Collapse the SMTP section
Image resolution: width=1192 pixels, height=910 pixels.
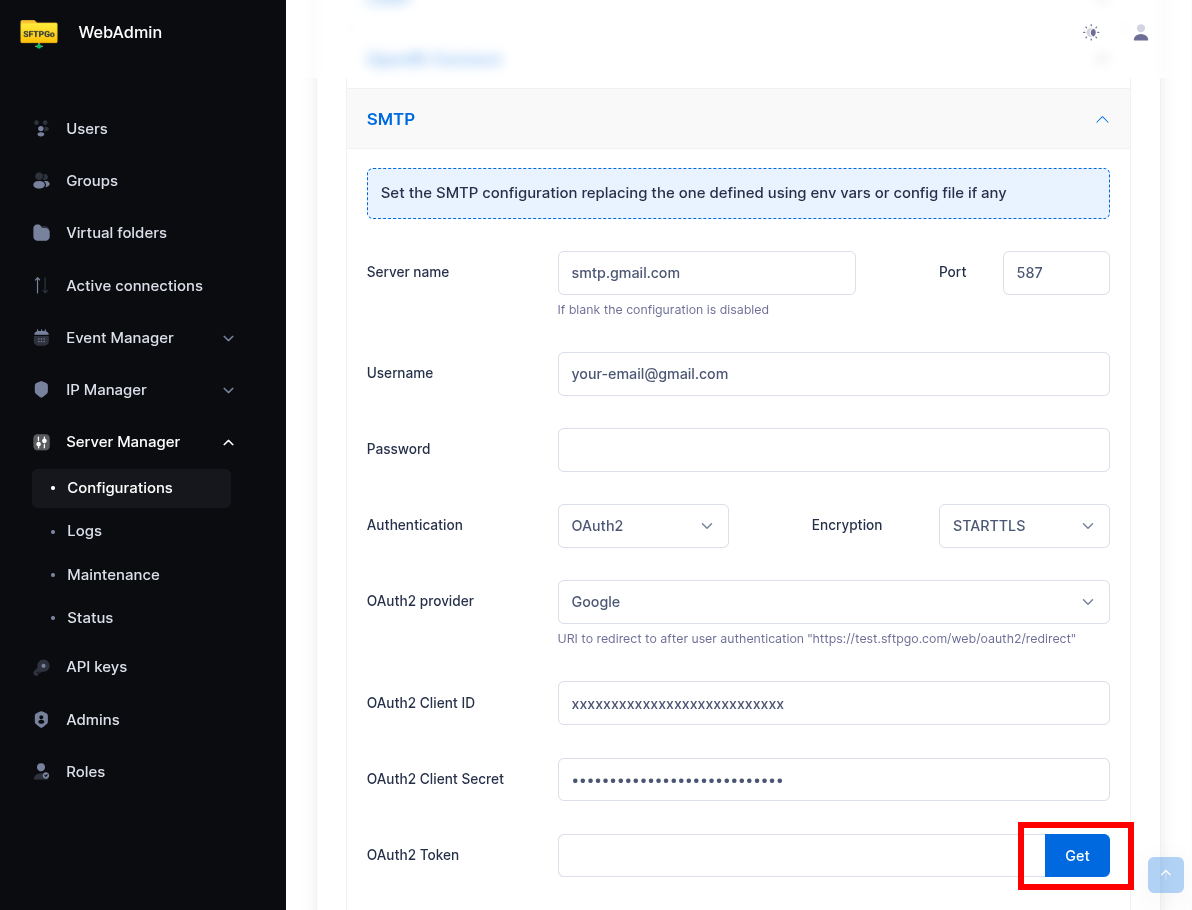click(1102, 119)
